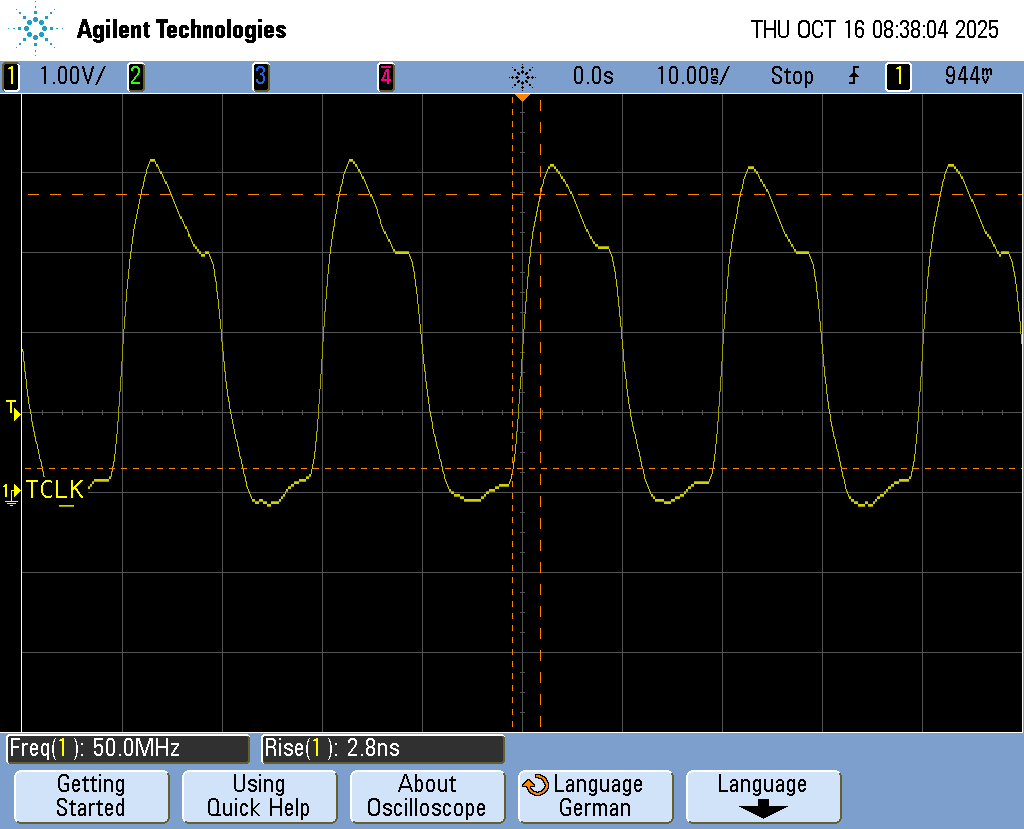The height and width of the screenshot is (829, 1024).
Task: Toggle the Stop run status indicator
Action: coord(791,76)
